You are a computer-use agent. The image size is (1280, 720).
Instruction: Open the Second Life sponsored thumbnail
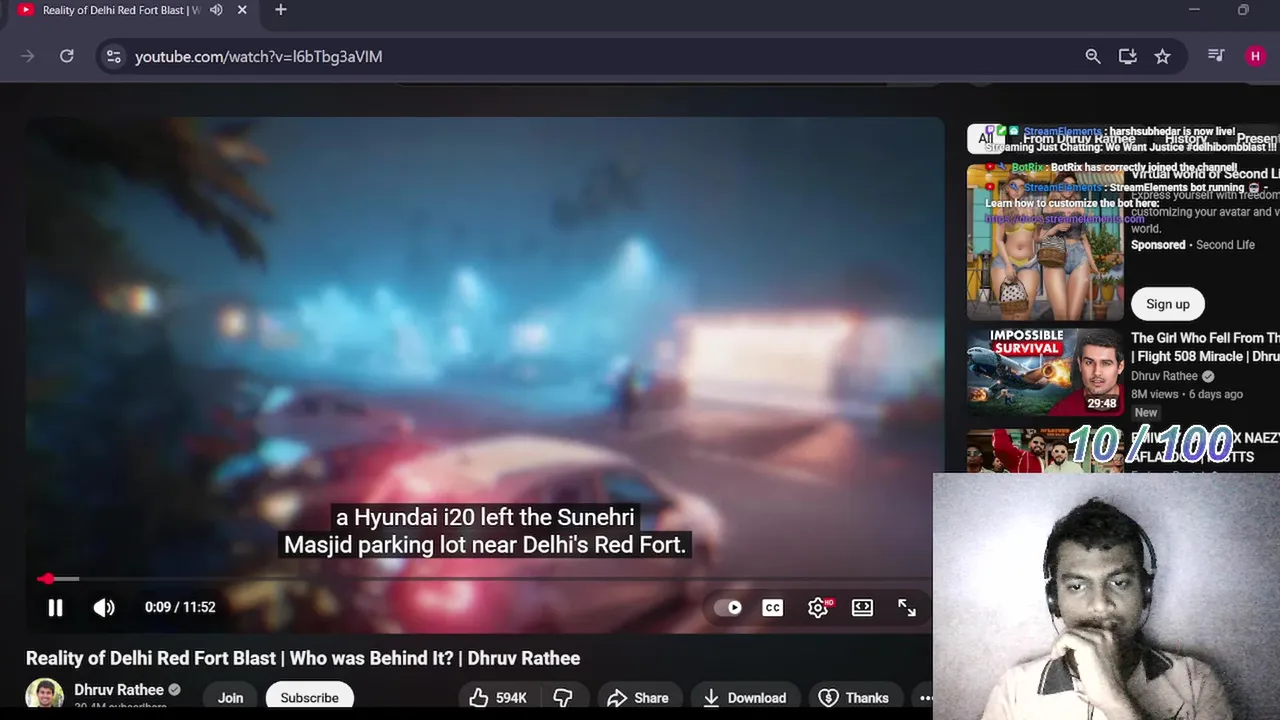click(1045, 242)
